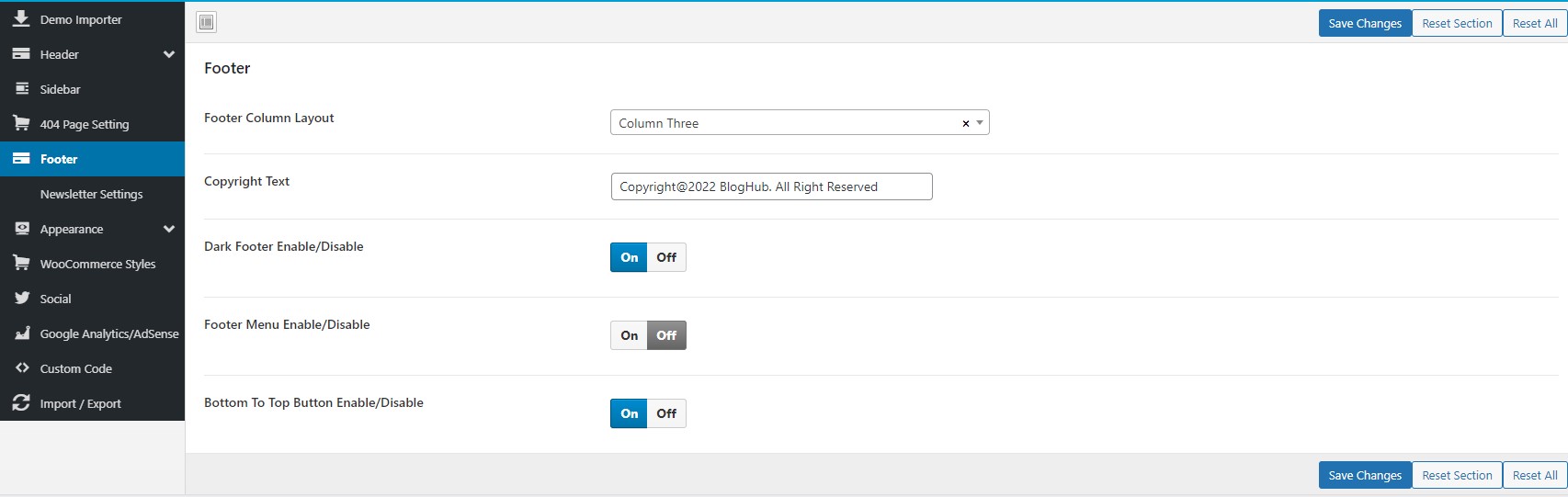Click the Custom Code brackets icon

(22, 367)
